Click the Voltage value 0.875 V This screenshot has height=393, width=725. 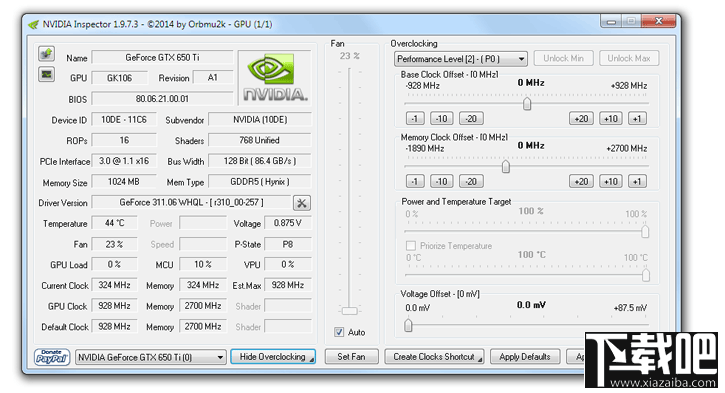coord(288,223)
